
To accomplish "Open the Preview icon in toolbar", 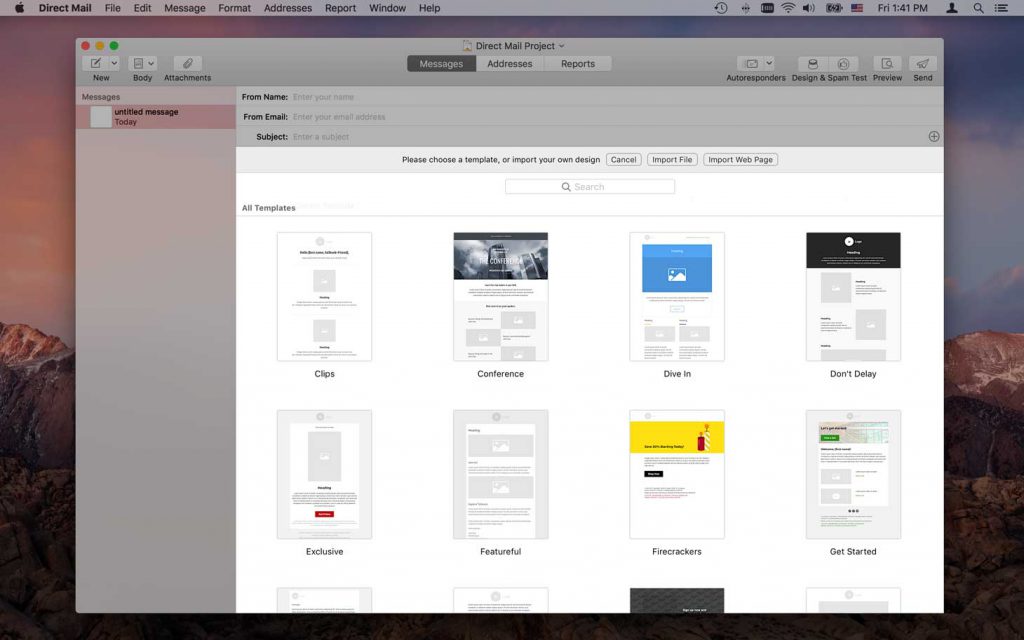I will click(887, 62).
